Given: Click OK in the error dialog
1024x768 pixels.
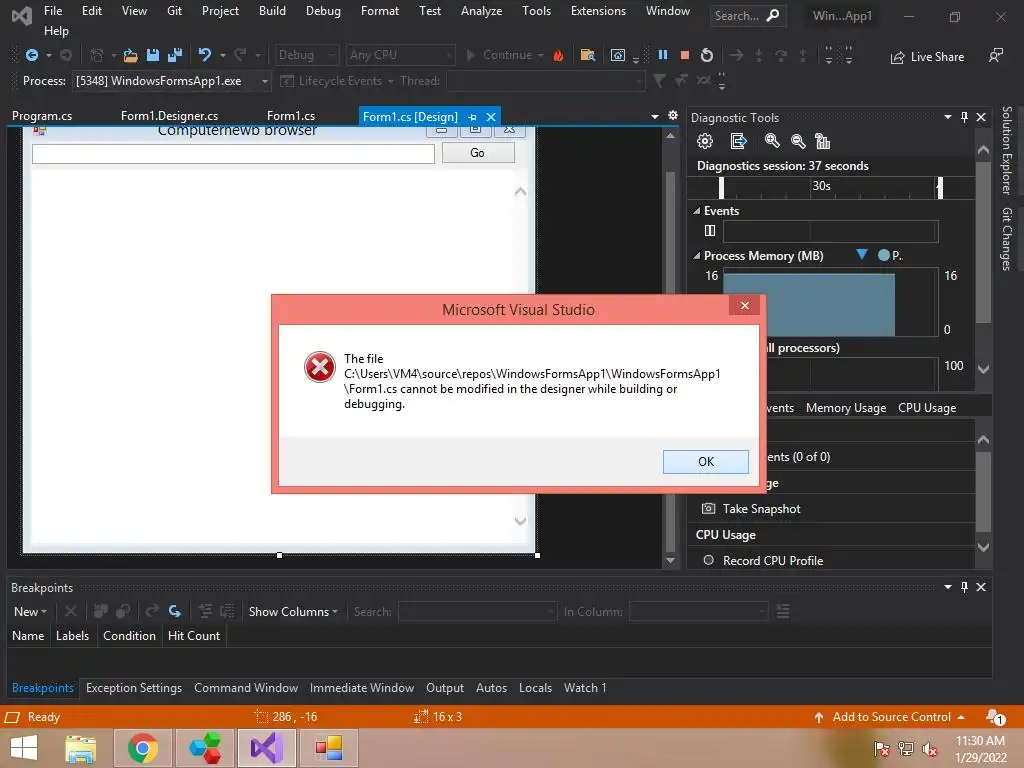Looking at the screenshot, I should pyautogui.click(x=705, y=462).
